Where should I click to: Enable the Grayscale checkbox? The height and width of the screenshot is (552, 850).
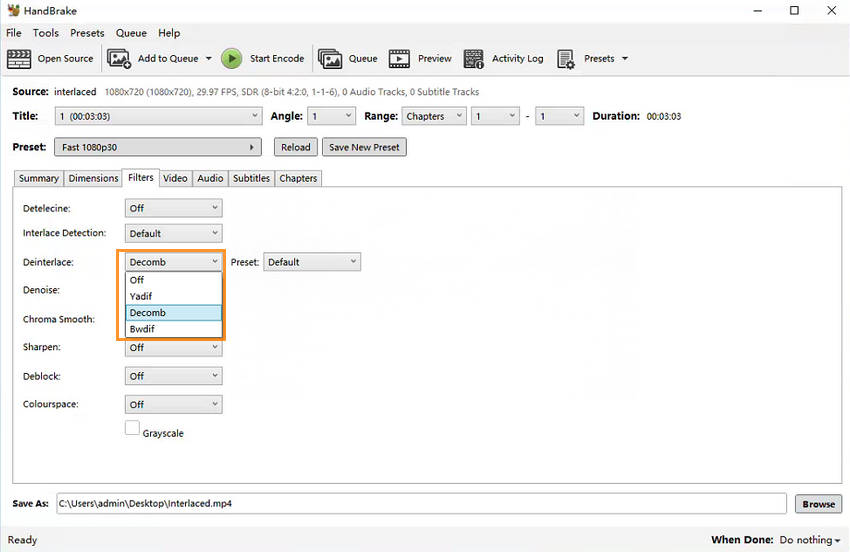132,427
